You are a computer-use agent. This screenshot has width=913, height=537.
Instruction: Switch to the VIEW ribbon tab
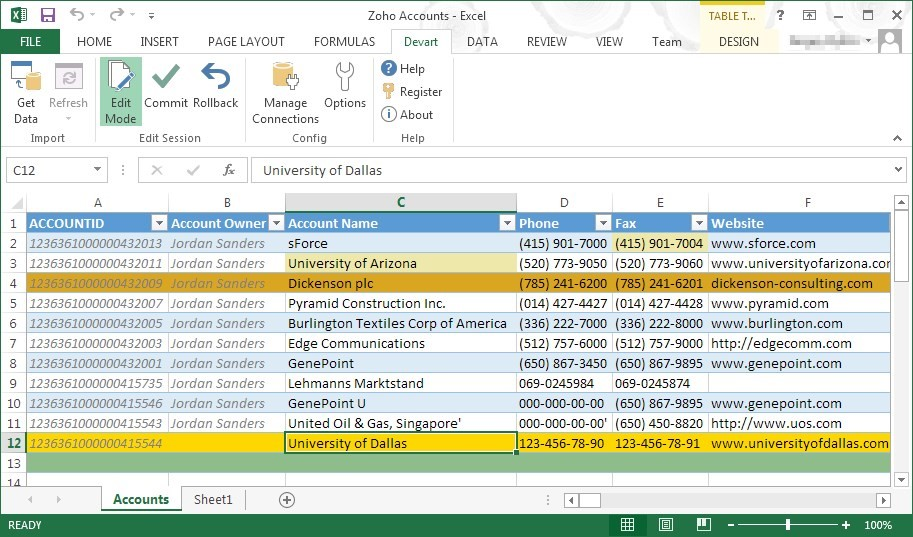click(x=609, y=41)
